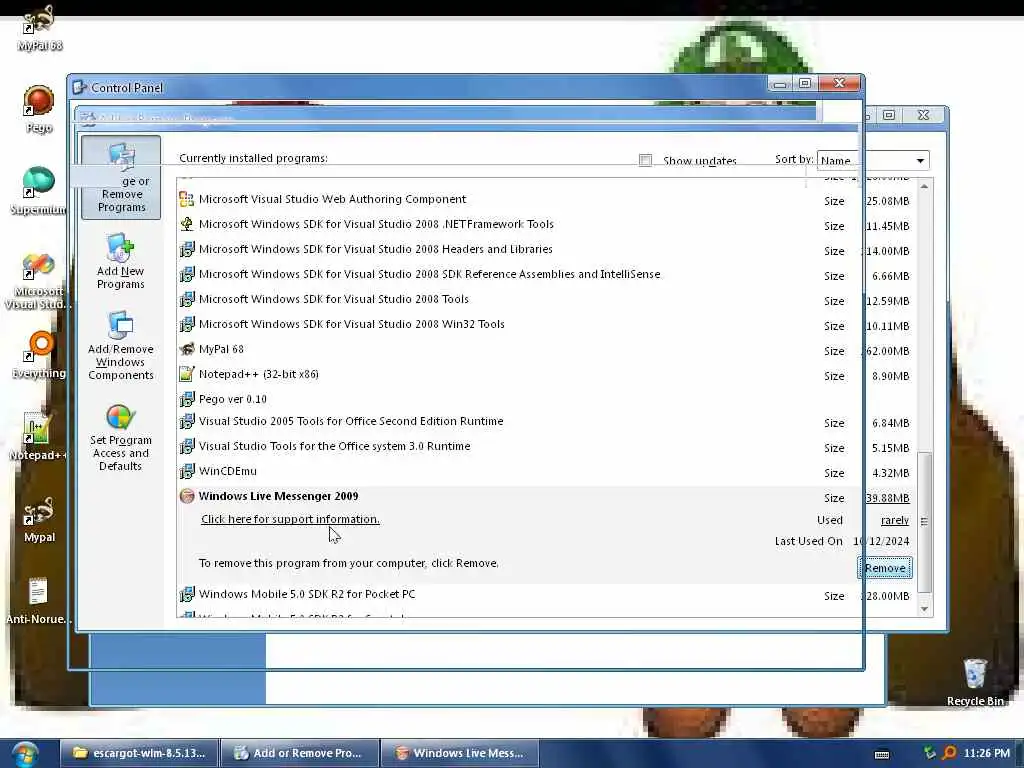Click the SDK Win32 Tools entry icon
Viewport: 1024px width, 768px height.
tap(187, 324)
